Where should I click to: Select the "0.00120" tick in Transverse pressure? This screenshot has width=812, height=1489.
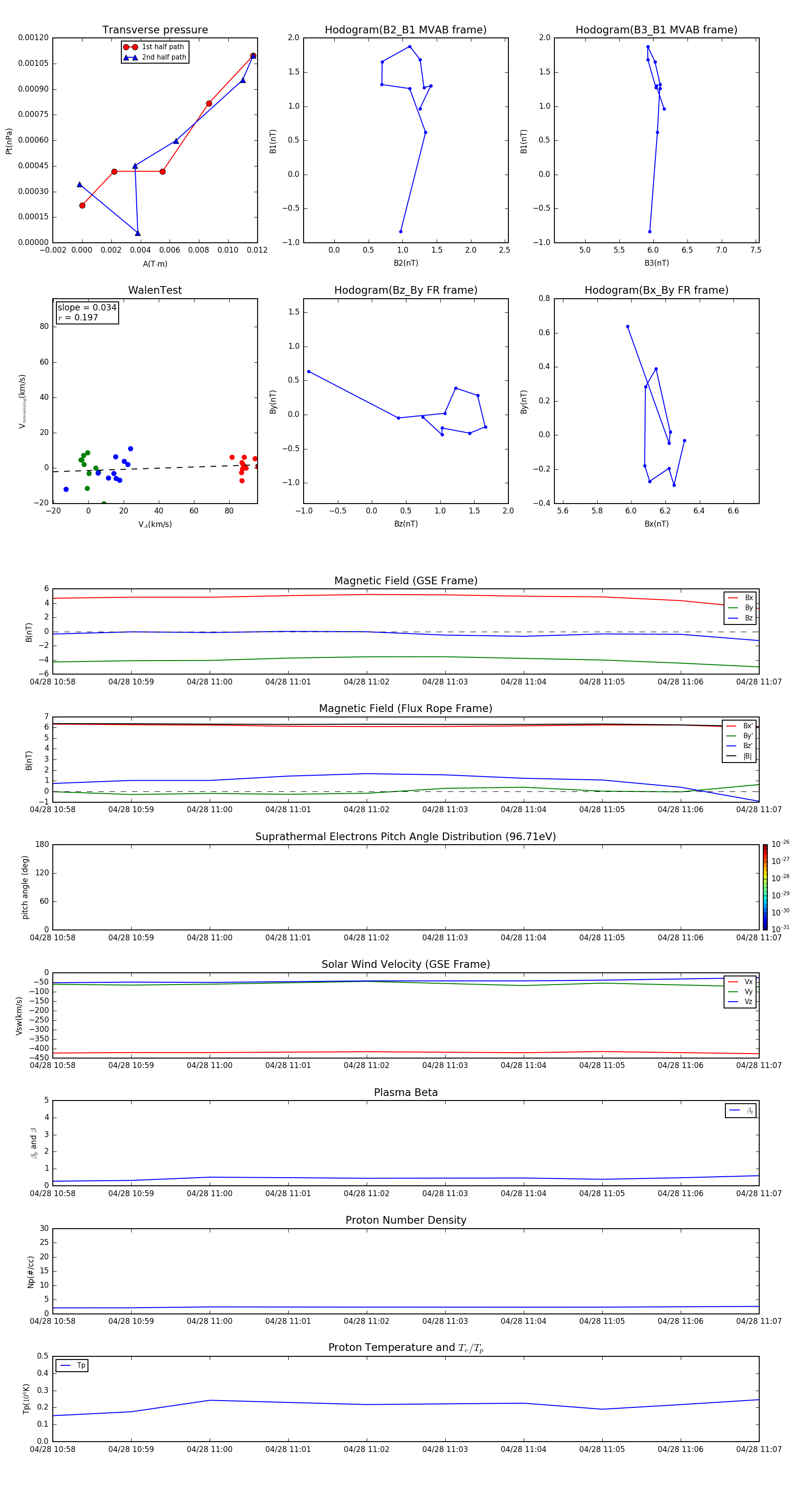click(x=33, y=37)
